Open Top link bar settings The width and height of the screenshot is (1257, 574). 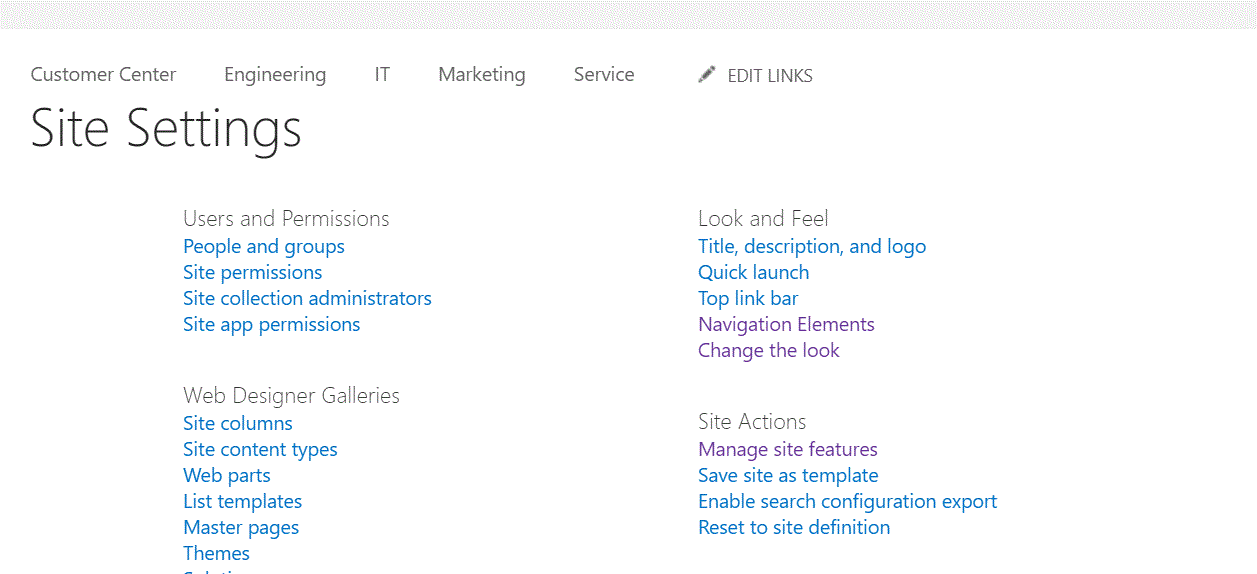(748, 299)
